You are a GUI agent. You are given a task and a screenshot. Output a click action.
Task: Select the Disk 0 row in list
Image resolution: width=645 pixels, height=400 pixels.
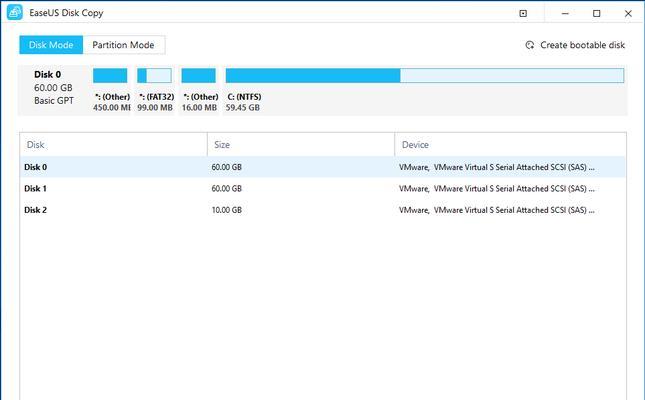(323, 167)
